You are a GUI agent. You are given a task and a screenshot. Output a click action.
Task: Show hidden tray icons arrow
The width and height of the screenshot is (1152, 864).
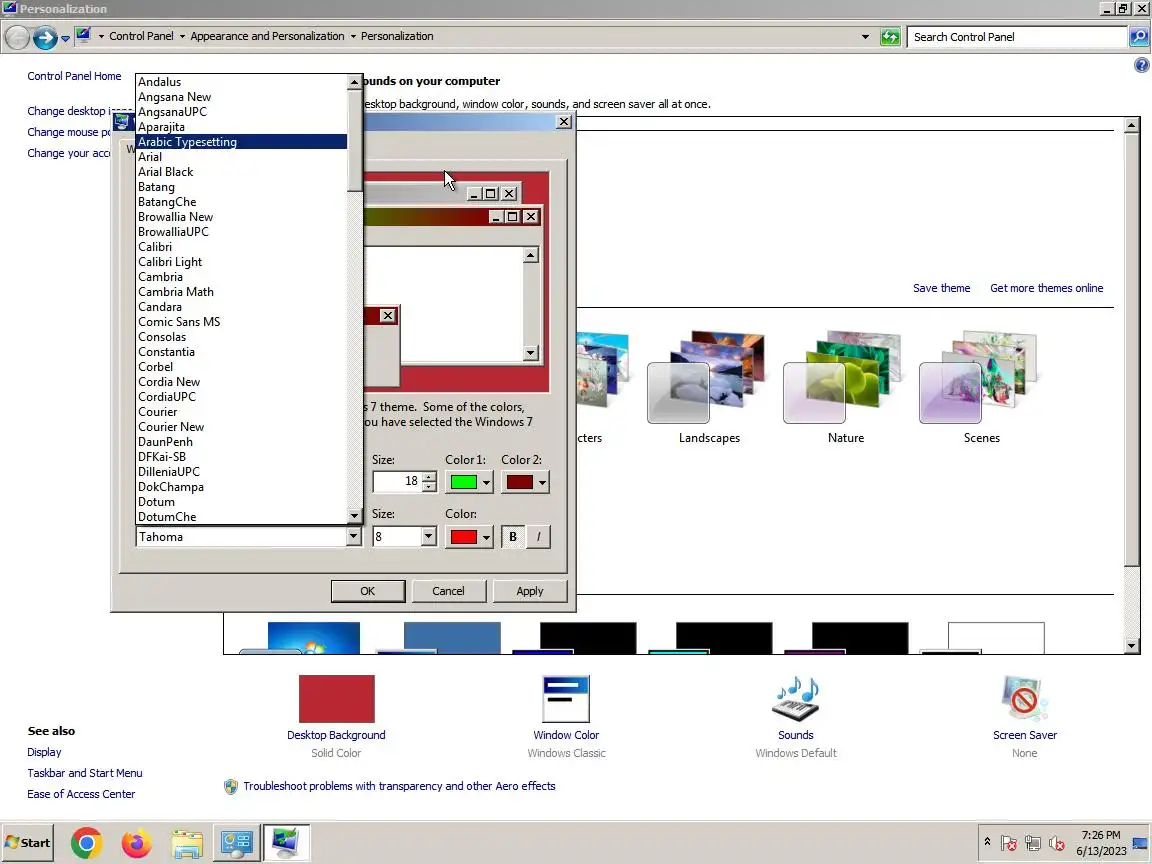point(987,842)
